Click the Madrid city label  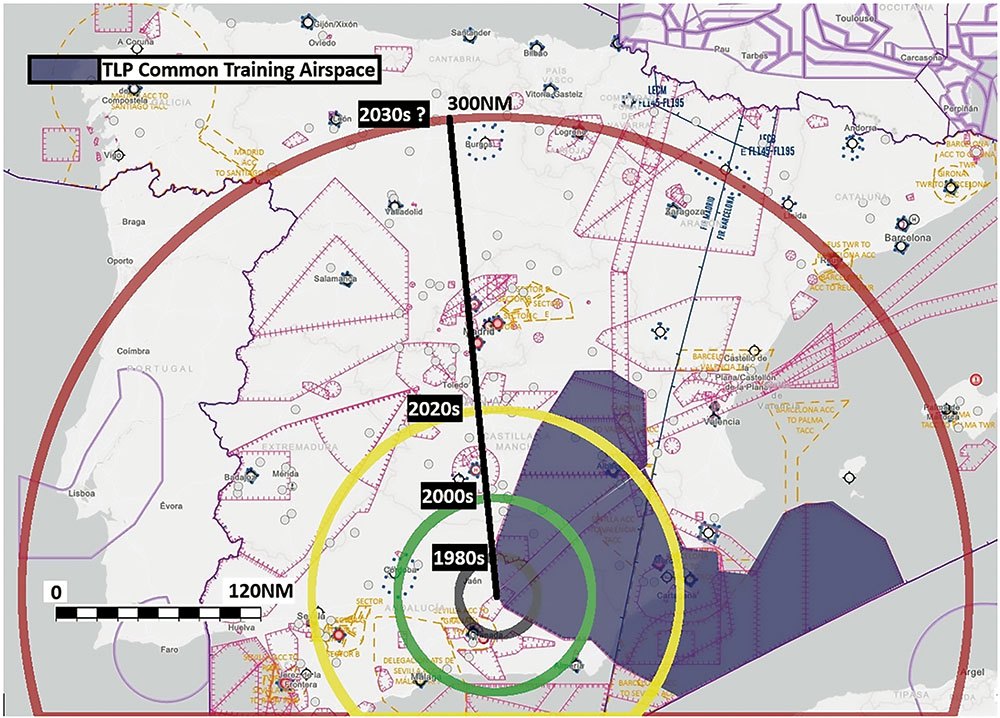click(478, 332)
